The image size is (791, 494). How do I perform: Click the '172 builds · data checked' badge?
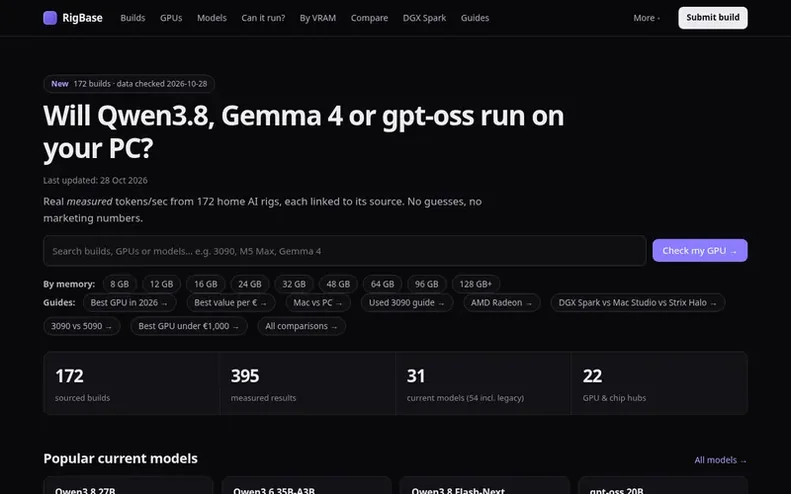129,84
